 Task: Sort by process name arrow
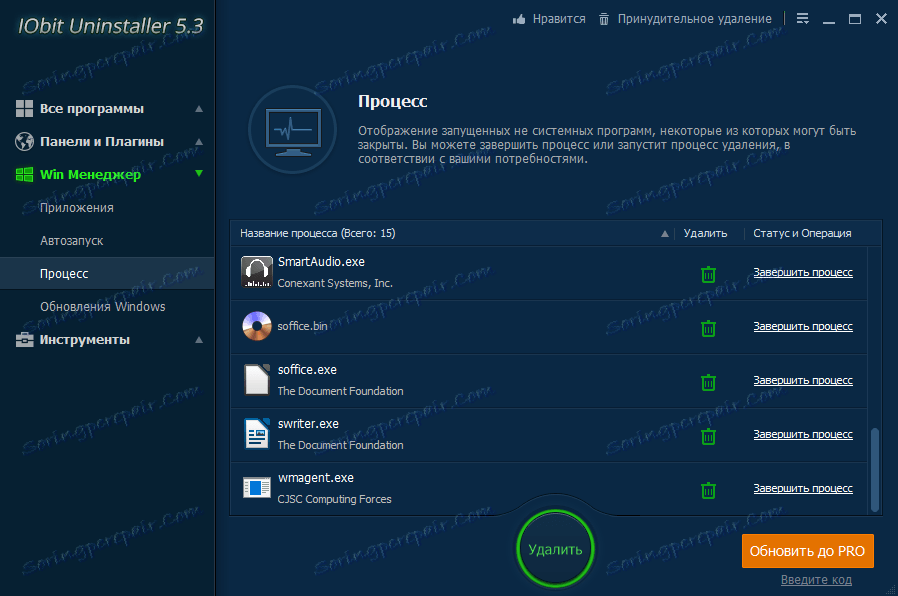pos(664,234)
